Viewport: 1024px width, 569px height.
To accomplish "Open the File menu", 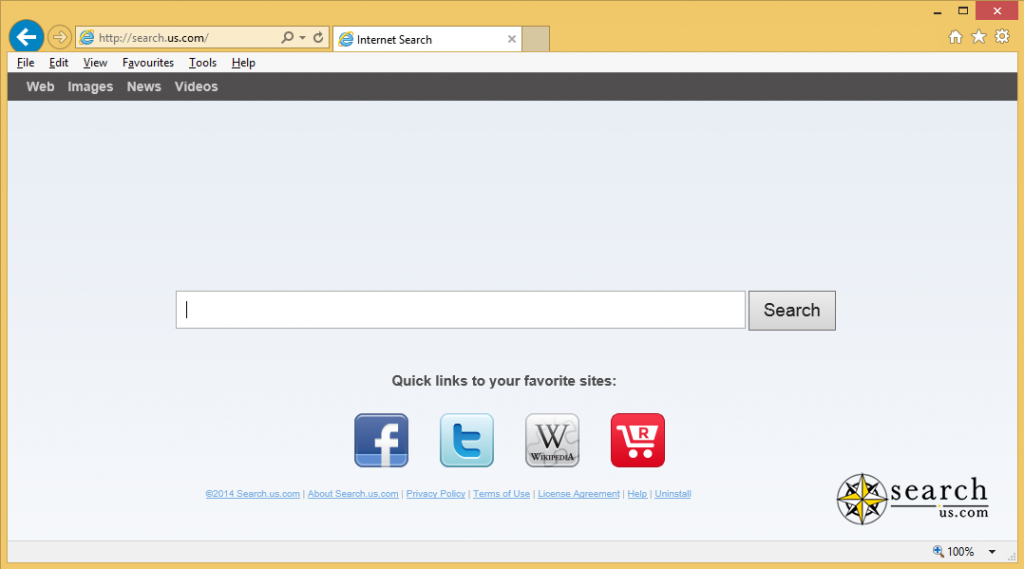I will point(25,63).
